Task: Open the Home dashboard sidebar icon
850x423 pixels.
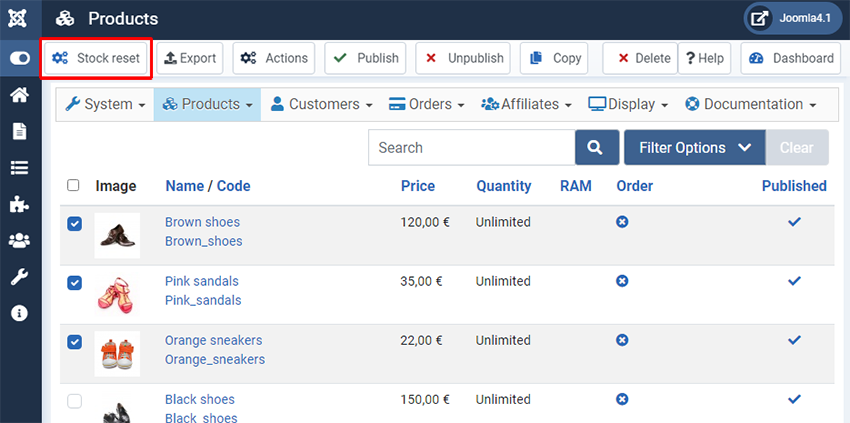Action: coord(20,95)
